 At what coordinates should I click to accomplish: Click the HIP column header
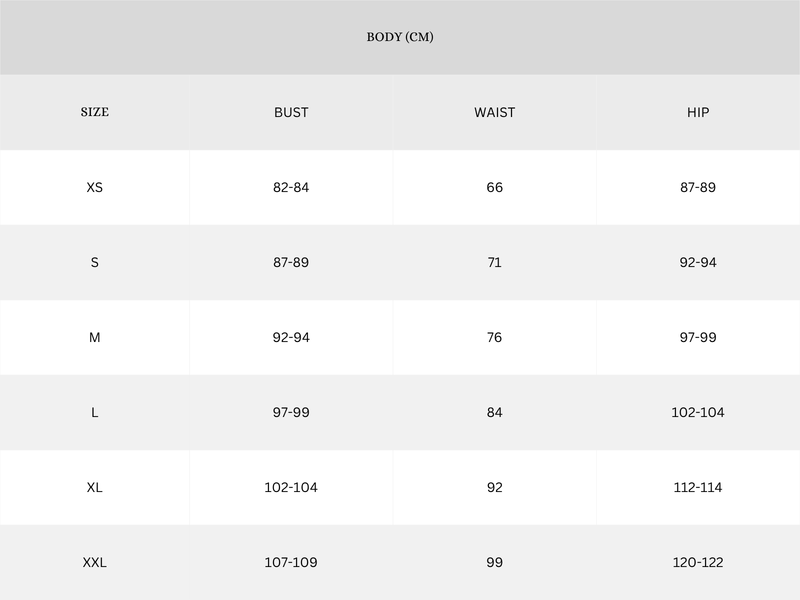[x=698, y=112]
